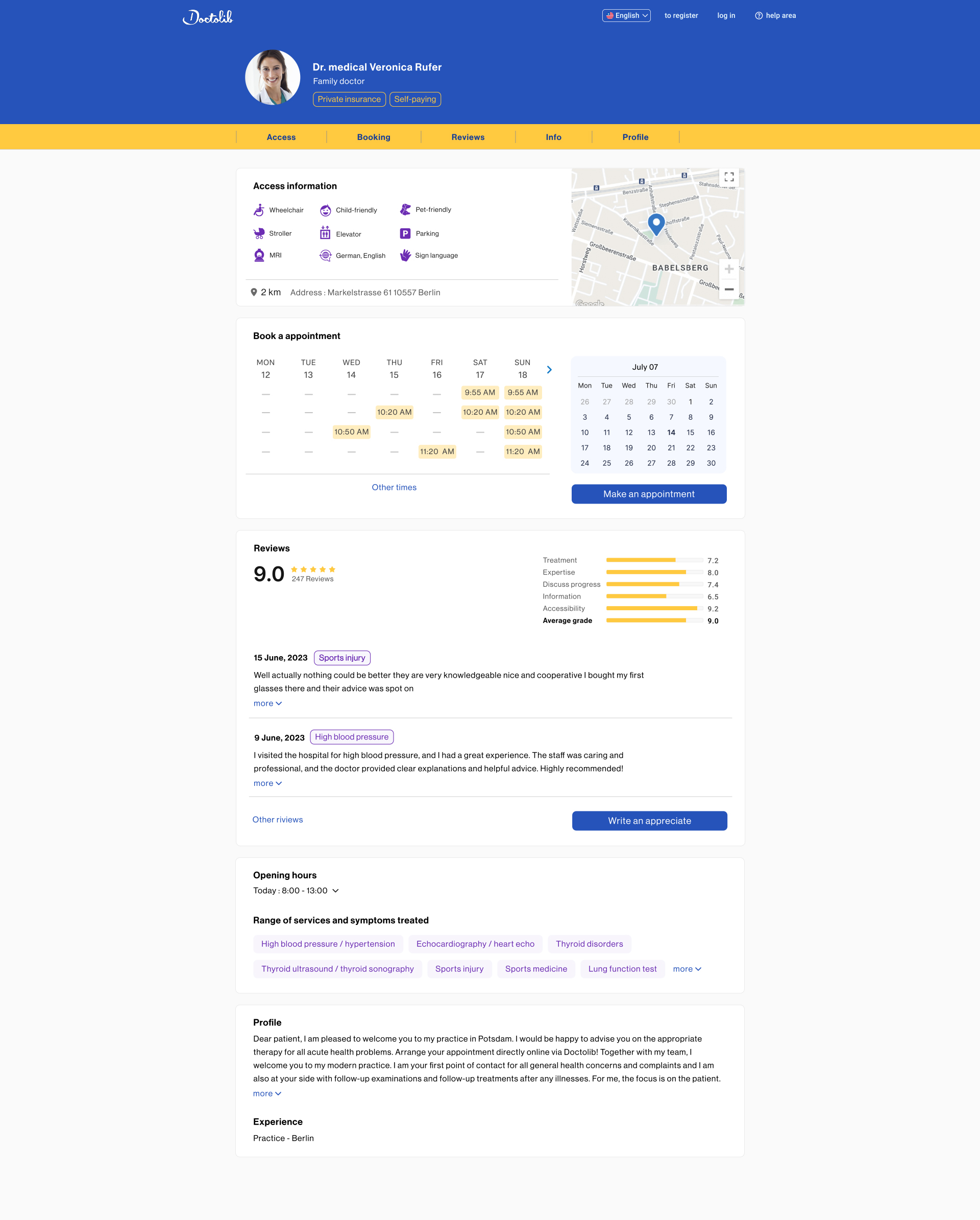The image size is (980, 1220).
Task: Click the Doctolib logo
Action: [x=208, y=17]
